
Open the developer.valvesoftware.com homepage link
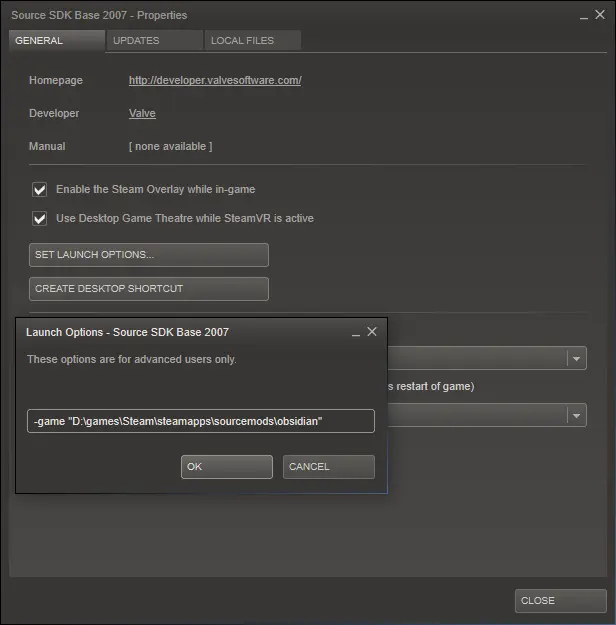[x=215, y=80]
